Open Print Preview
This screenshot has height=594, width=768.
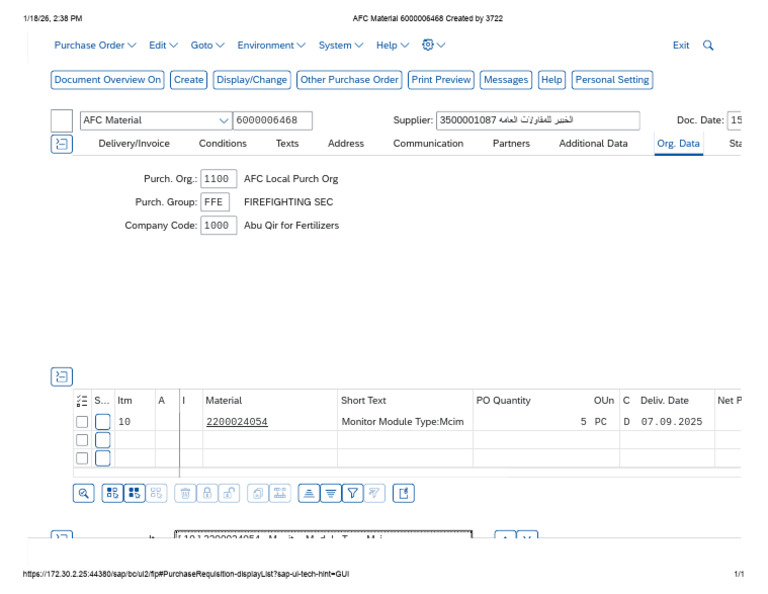click(x=441, y=80)
